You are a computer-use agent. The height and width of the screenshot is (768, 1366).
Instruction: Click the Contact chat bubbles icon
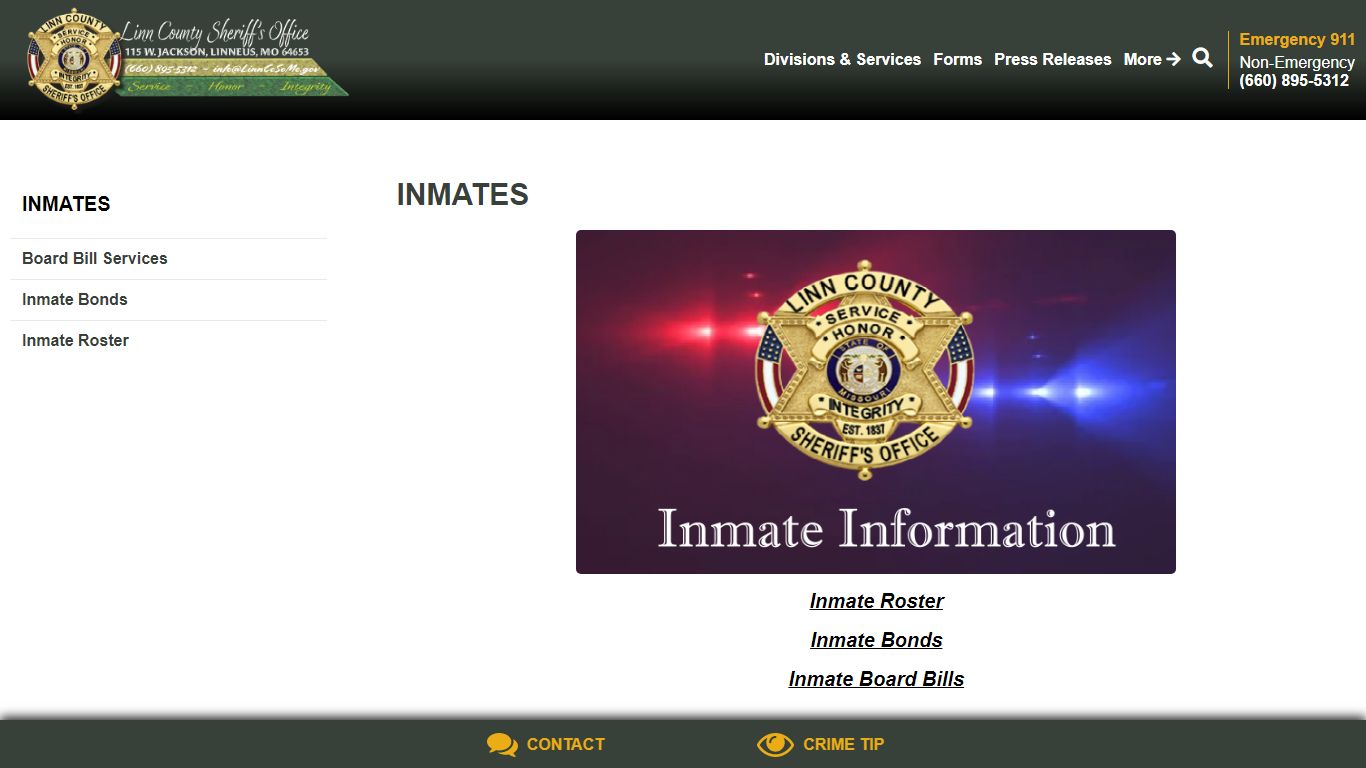click(502, 744)
